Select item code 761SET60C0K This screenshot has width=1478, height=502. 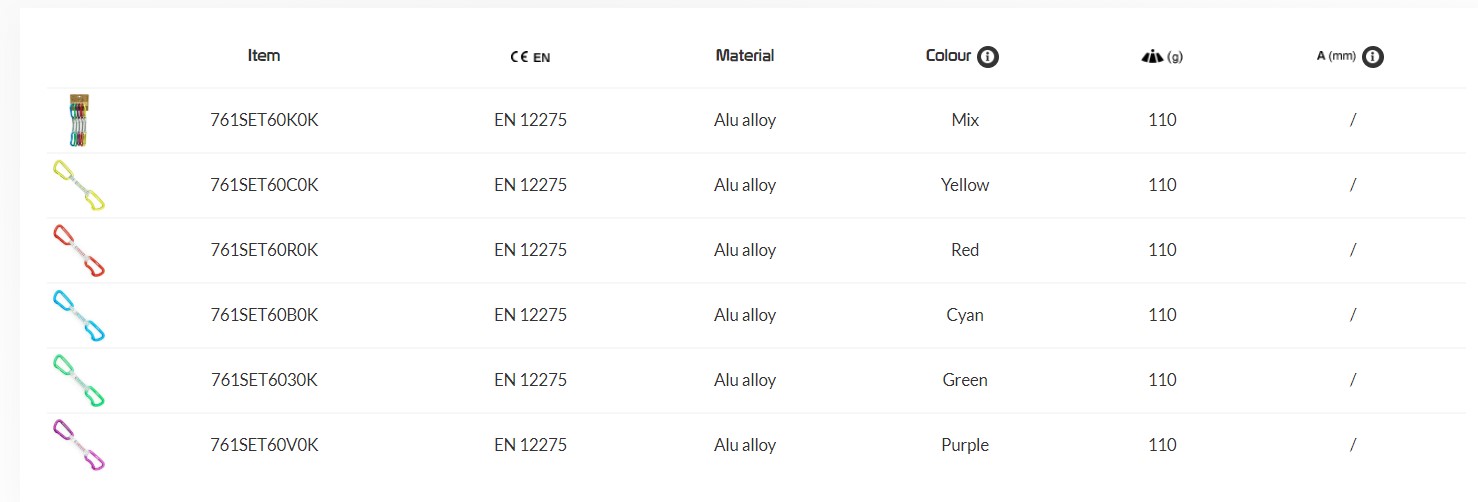(x=264, y=185)
